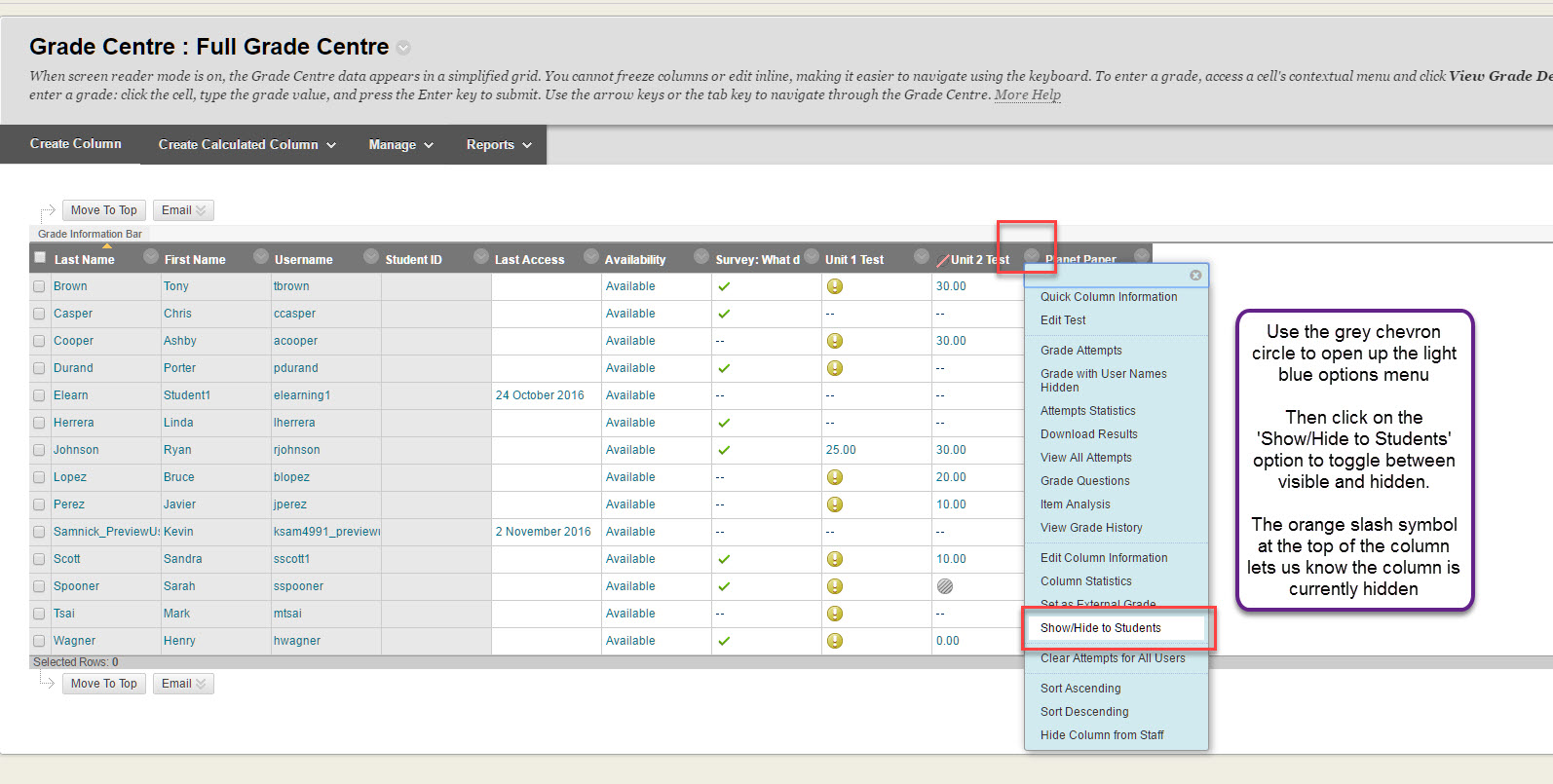The height and width of the screenshot is (784, 1553).
Task: Tick the checkbox for Elearn's row
Action: 39,395
